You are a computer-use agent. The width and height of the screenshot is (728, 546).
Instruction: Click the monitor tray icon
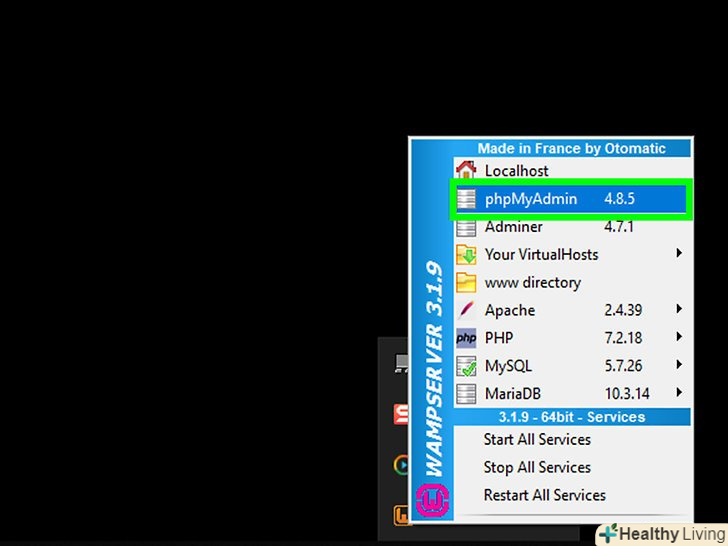tap(402, 363)
